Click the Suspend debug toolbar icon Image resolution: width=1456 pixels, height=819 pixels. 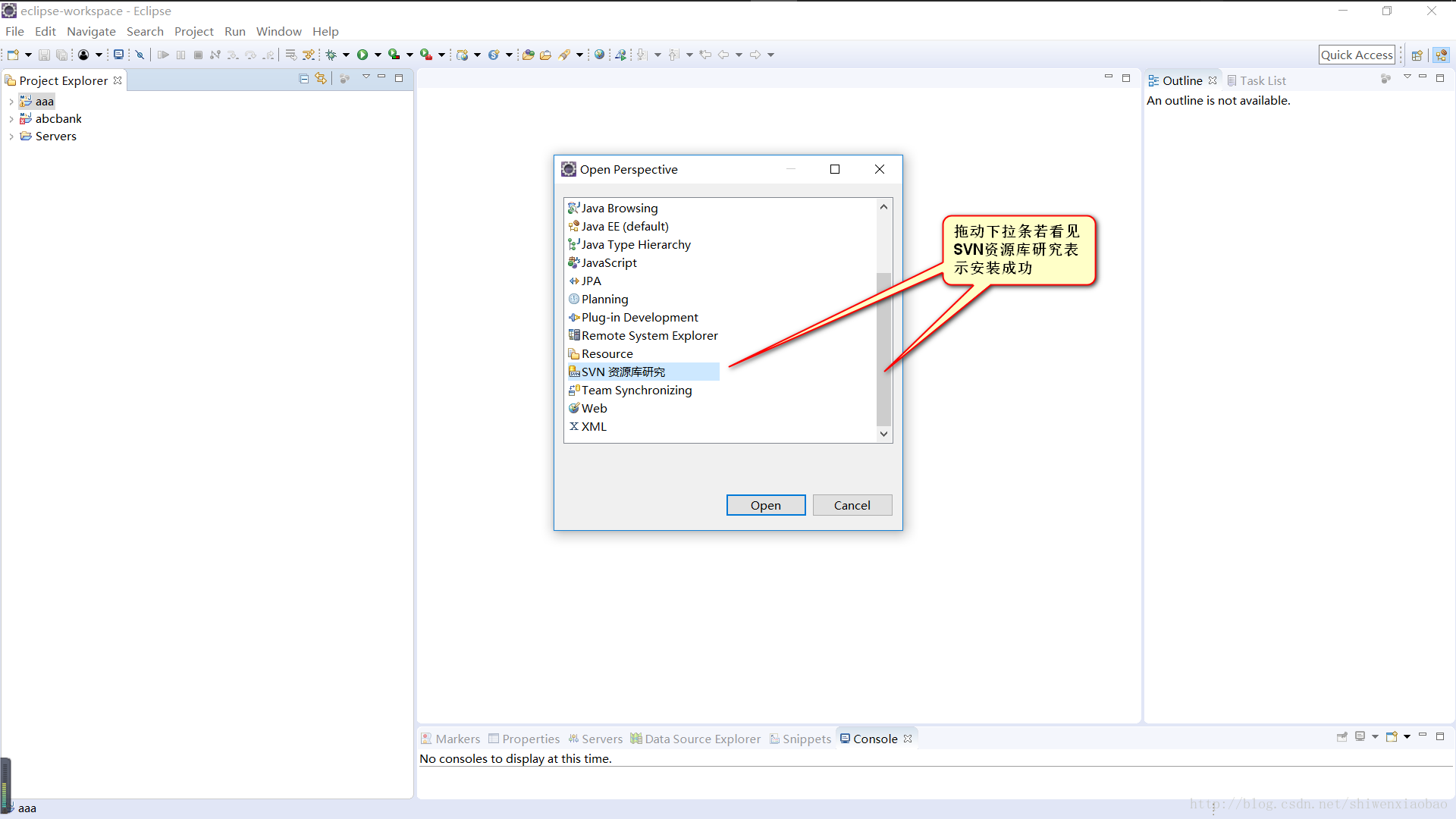tap(180, 55)
